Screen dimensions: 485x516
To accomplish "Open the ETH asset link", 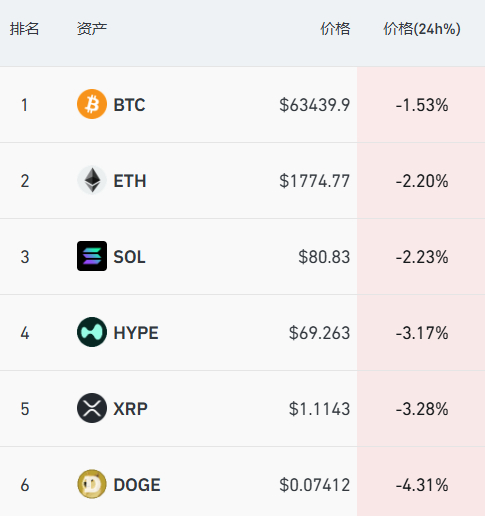I will click(130, 181).
